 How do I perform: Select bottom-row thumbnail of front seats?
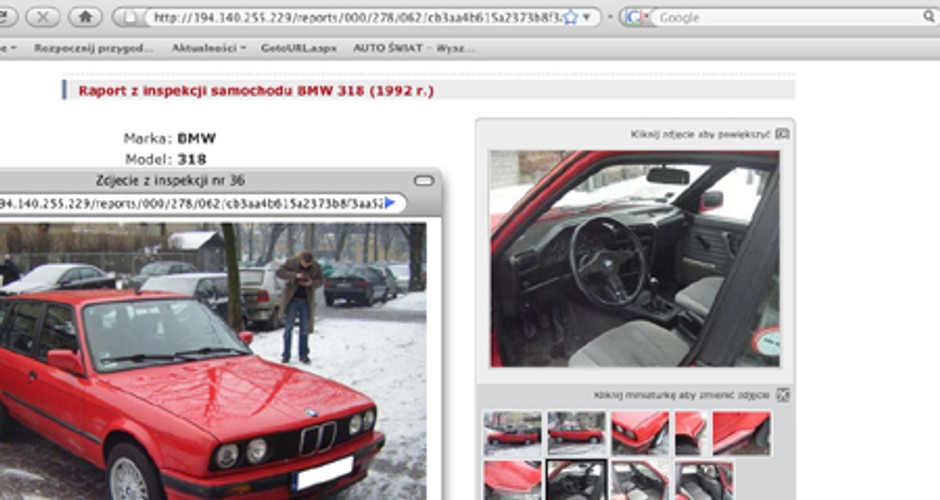640,480
